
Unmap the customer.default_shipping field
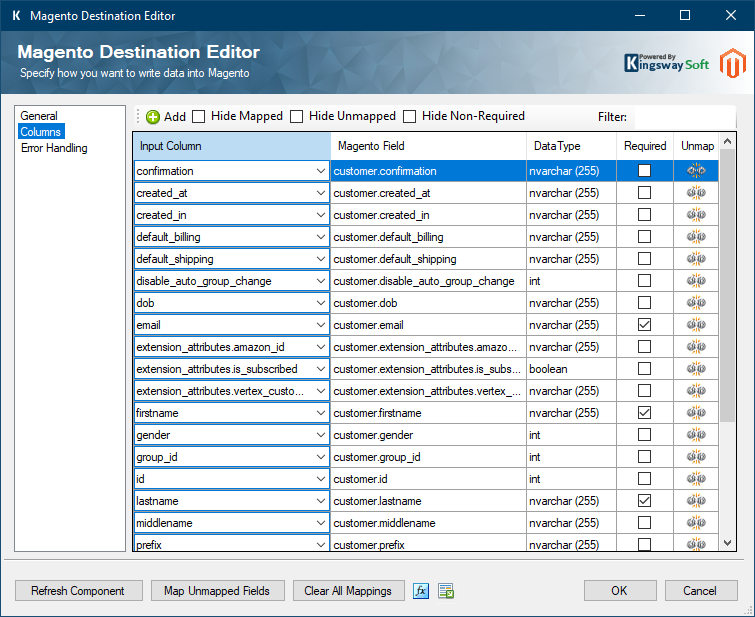tap(696, 259)
